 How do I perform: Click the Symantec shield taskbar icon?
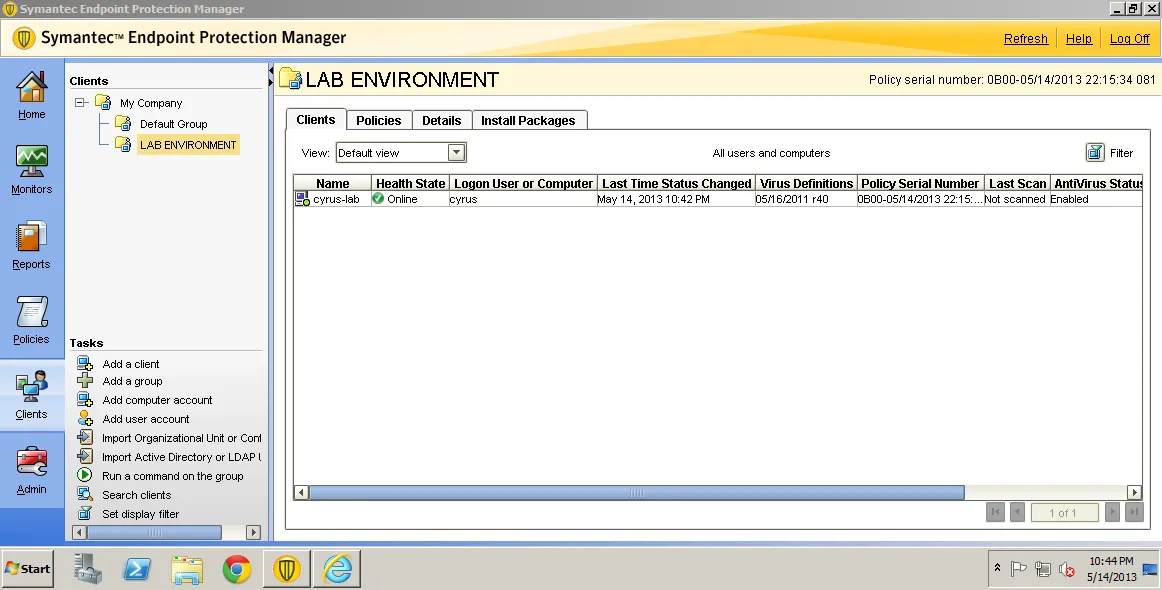[x=287, y=569]
